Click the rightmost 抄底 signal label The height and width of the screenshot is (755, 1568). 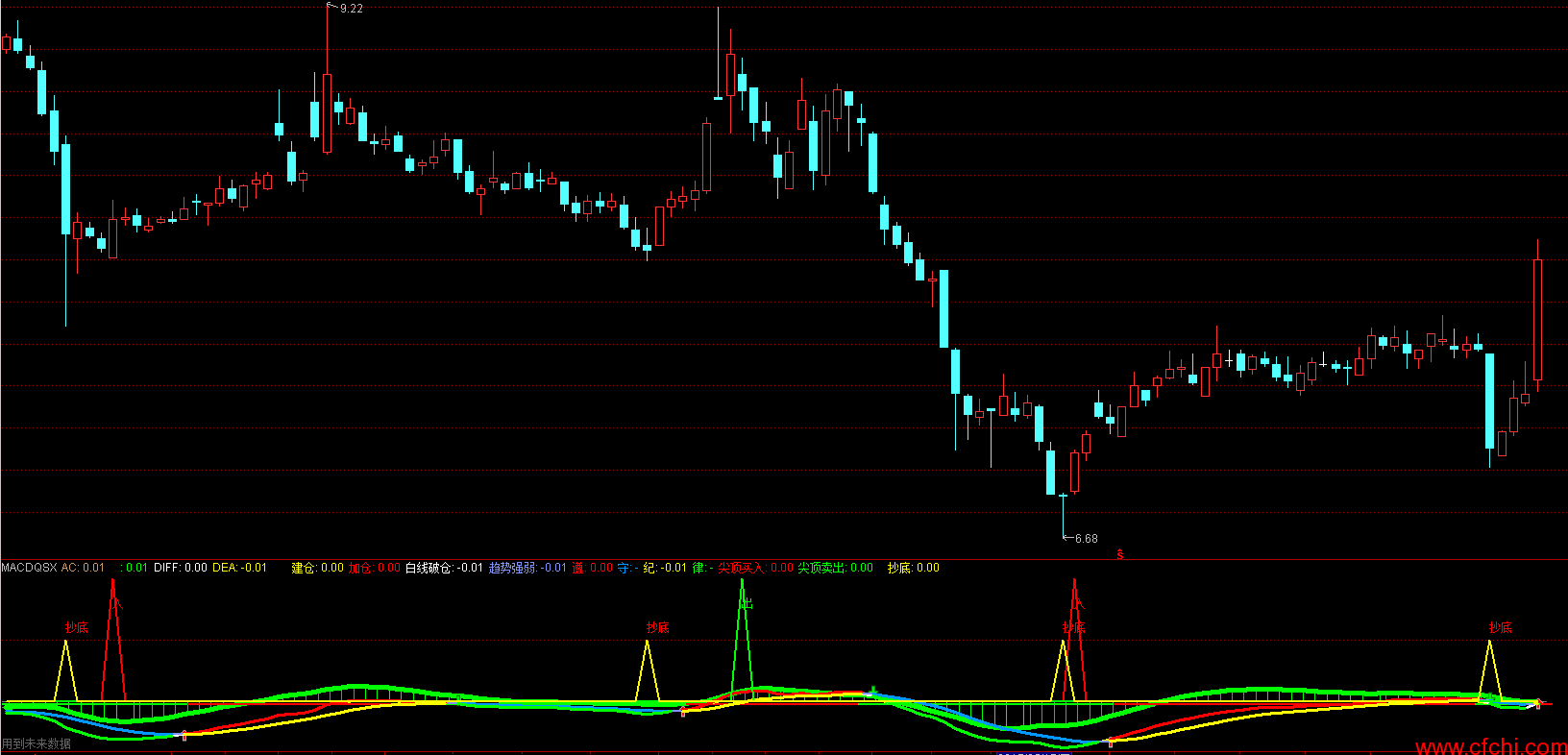(1501, 627)
